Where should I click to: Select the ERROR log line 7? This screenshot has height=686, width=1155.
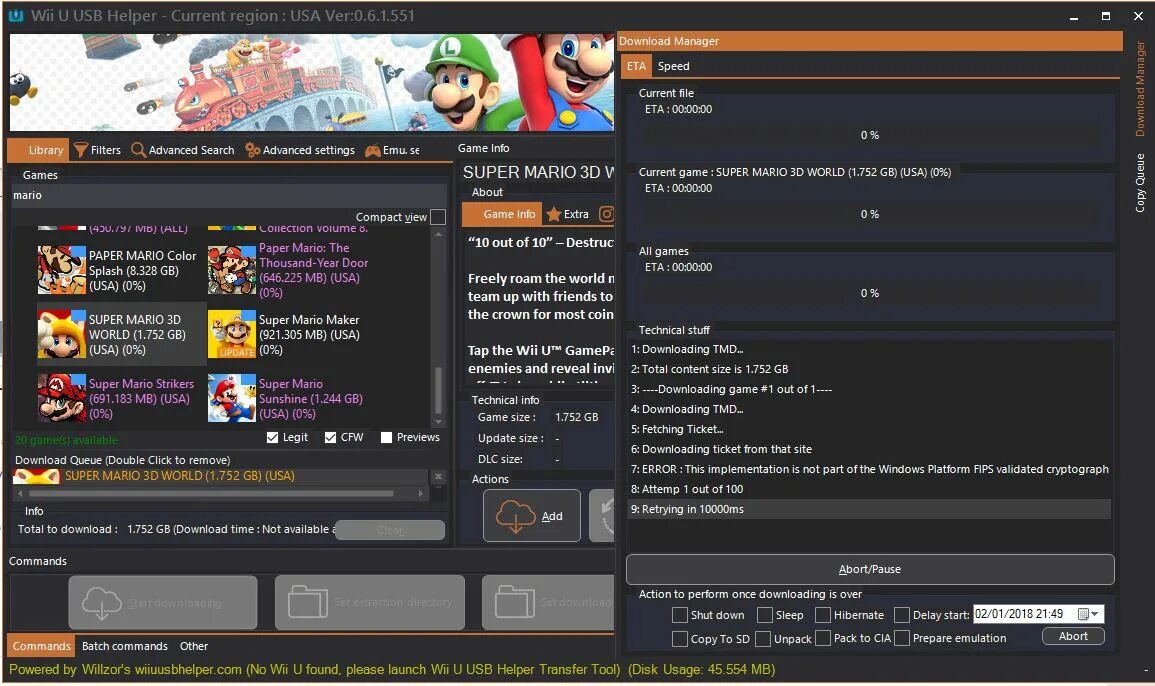[x=869, y=469]
